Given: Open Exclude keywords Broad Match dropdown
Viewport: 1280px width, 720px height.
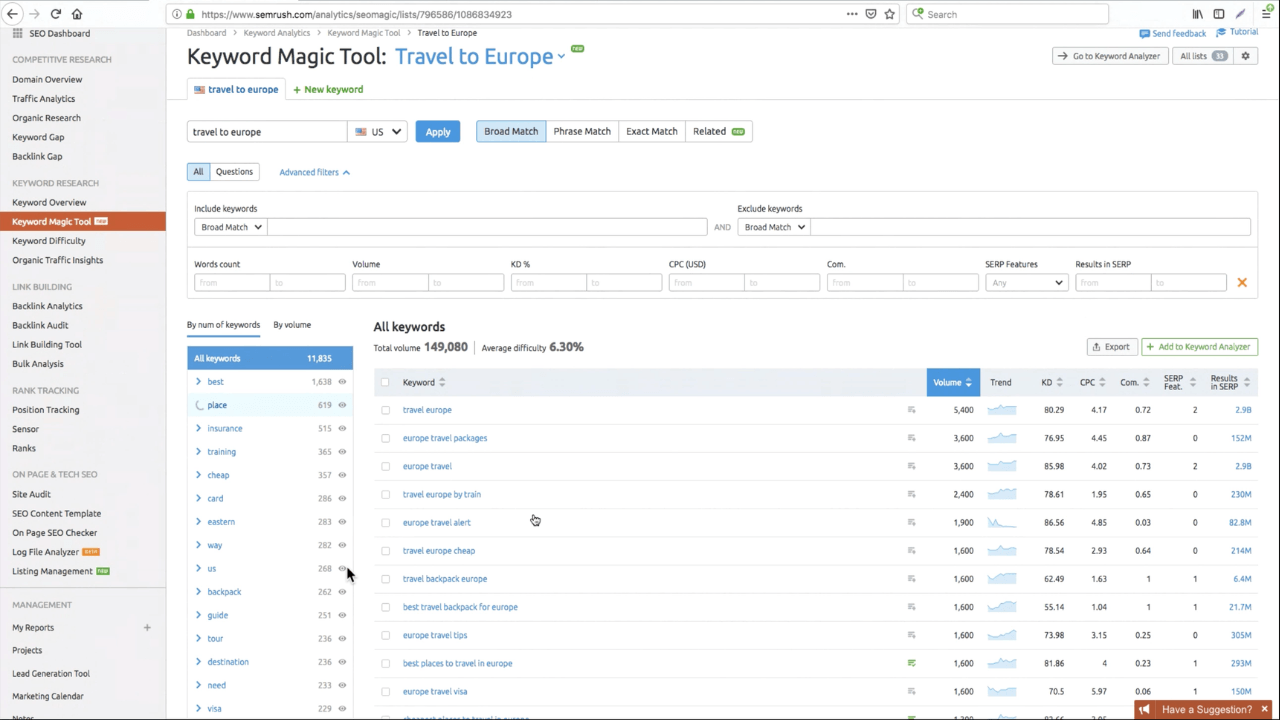Looking at the screenshot, I should [774, 227].
